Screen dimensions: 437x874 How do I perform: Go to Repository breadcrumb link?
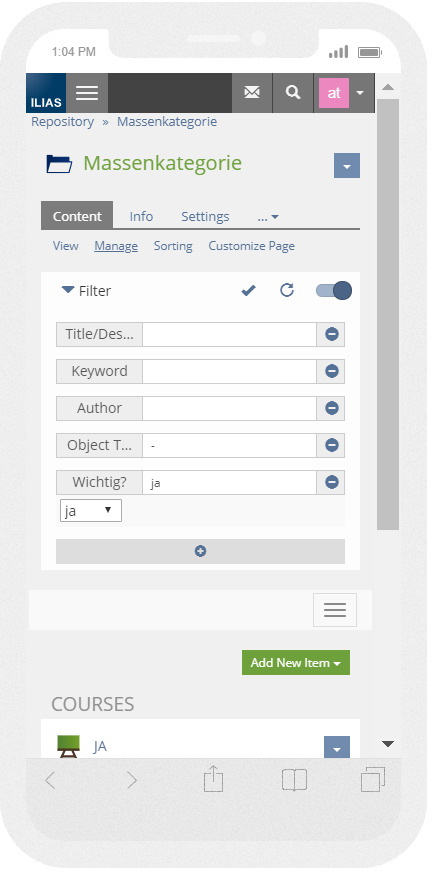[x=62, y=122]
